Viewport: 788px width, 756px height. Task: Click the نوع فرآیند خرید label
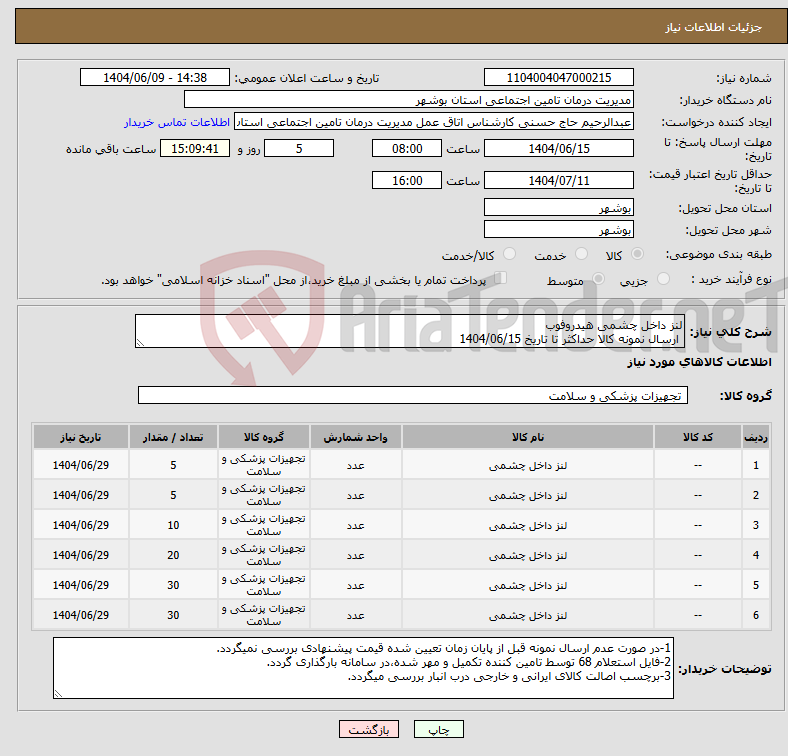pos(731,279)
